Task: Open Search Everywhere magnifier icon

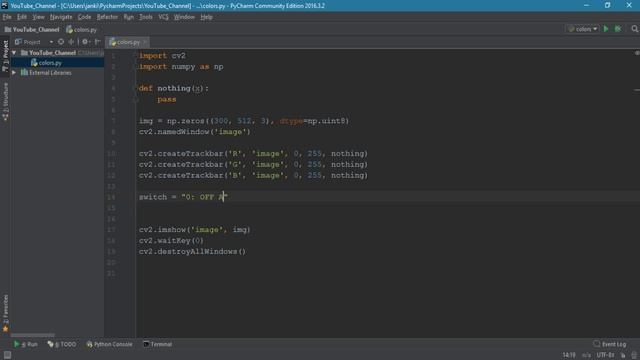Action: click(635, 29)
